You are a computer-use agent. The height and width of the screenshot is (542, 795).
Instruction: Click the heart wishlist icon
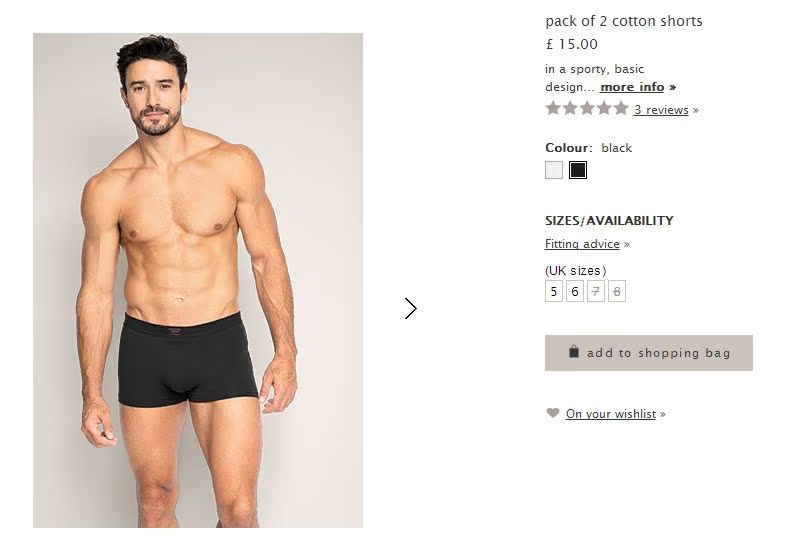point(553,413)
